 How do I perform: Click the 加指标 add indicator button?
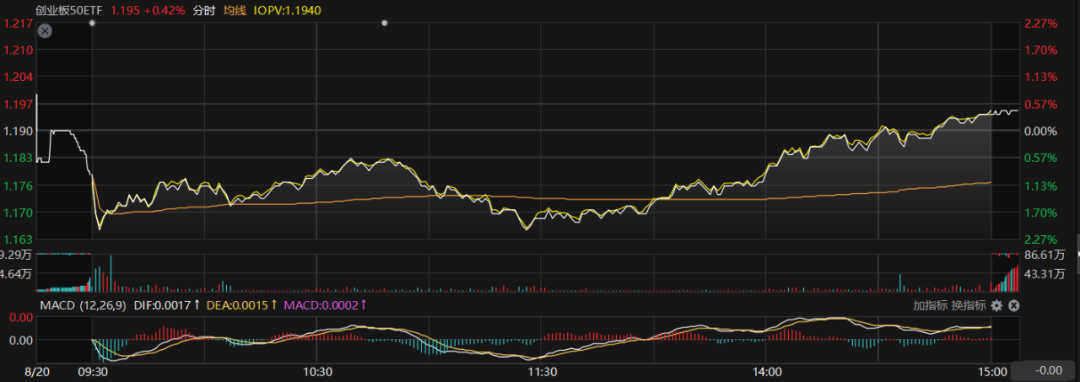[931, 305]
